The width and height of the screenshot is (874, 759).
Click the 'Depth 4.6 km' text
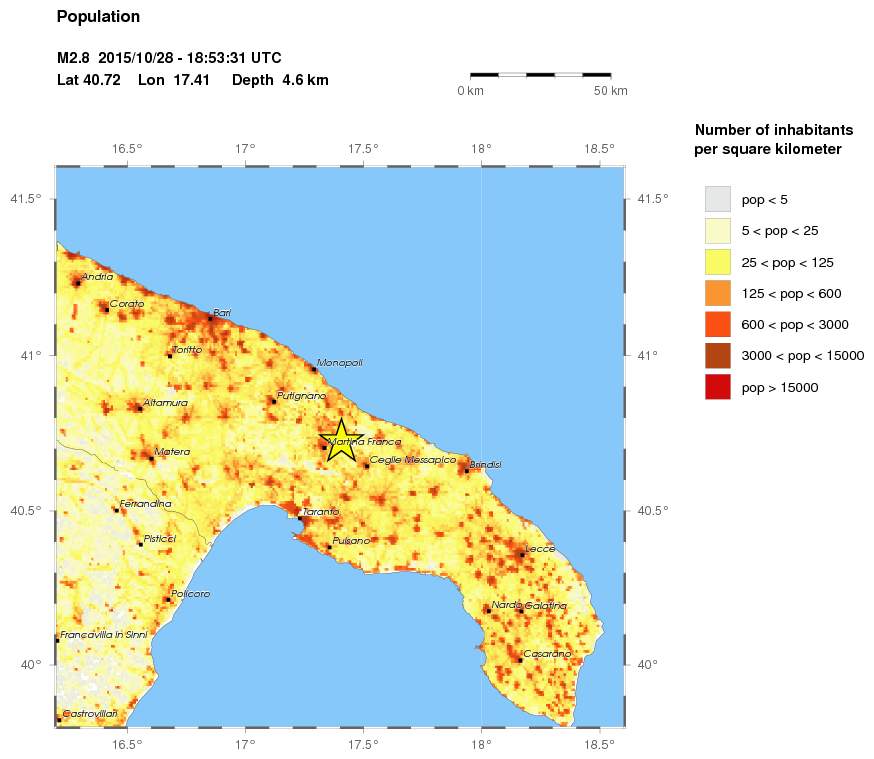click(280, 80)
